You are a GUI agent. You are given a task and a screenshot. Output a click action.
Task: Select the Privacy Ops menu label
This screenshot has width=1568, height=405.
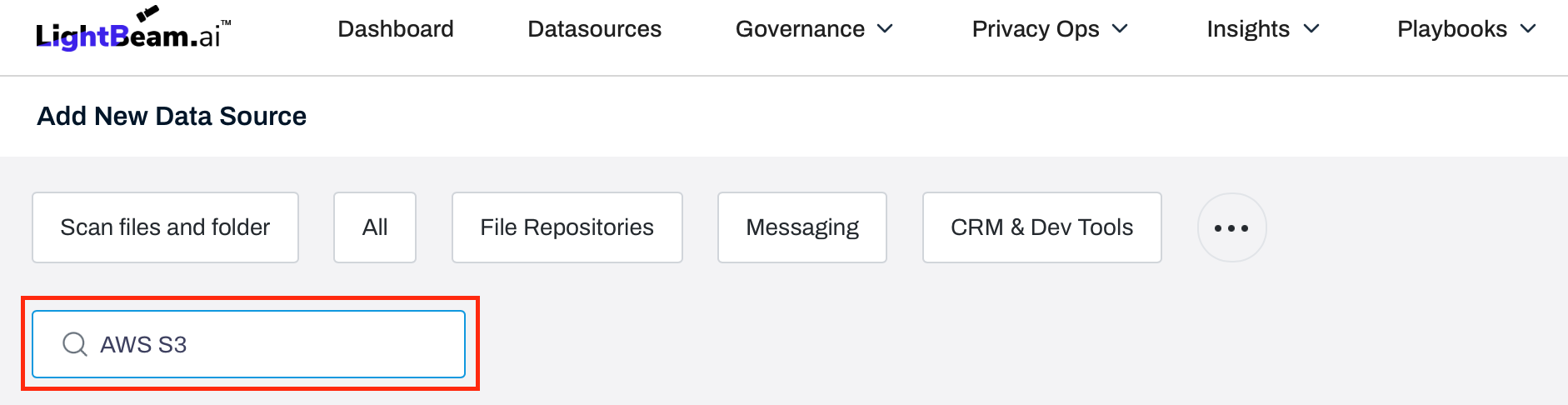coord(1036,29)
